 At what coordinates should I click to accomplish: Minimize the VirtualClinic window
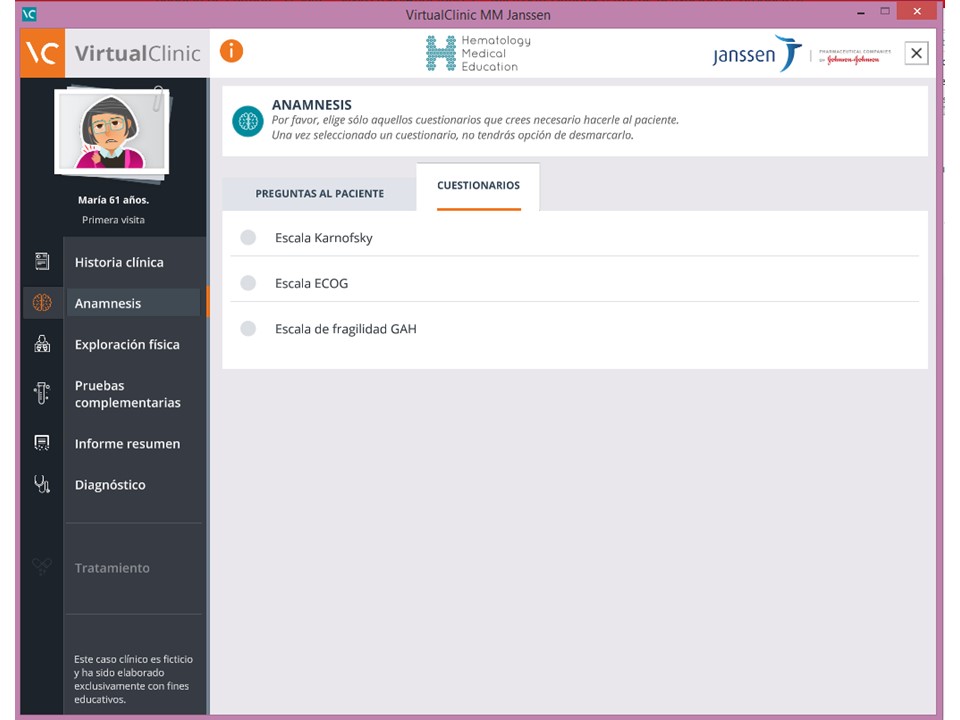861,12
